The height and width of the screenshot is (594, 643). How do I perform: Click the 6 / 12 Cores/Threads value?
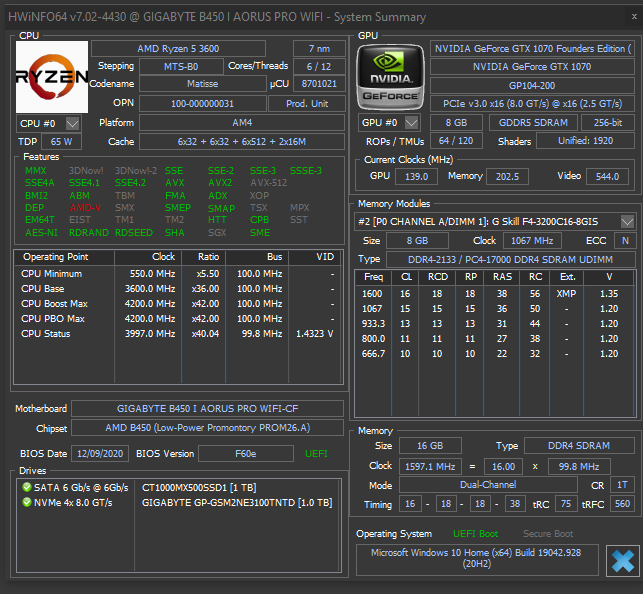click(319, 66)
